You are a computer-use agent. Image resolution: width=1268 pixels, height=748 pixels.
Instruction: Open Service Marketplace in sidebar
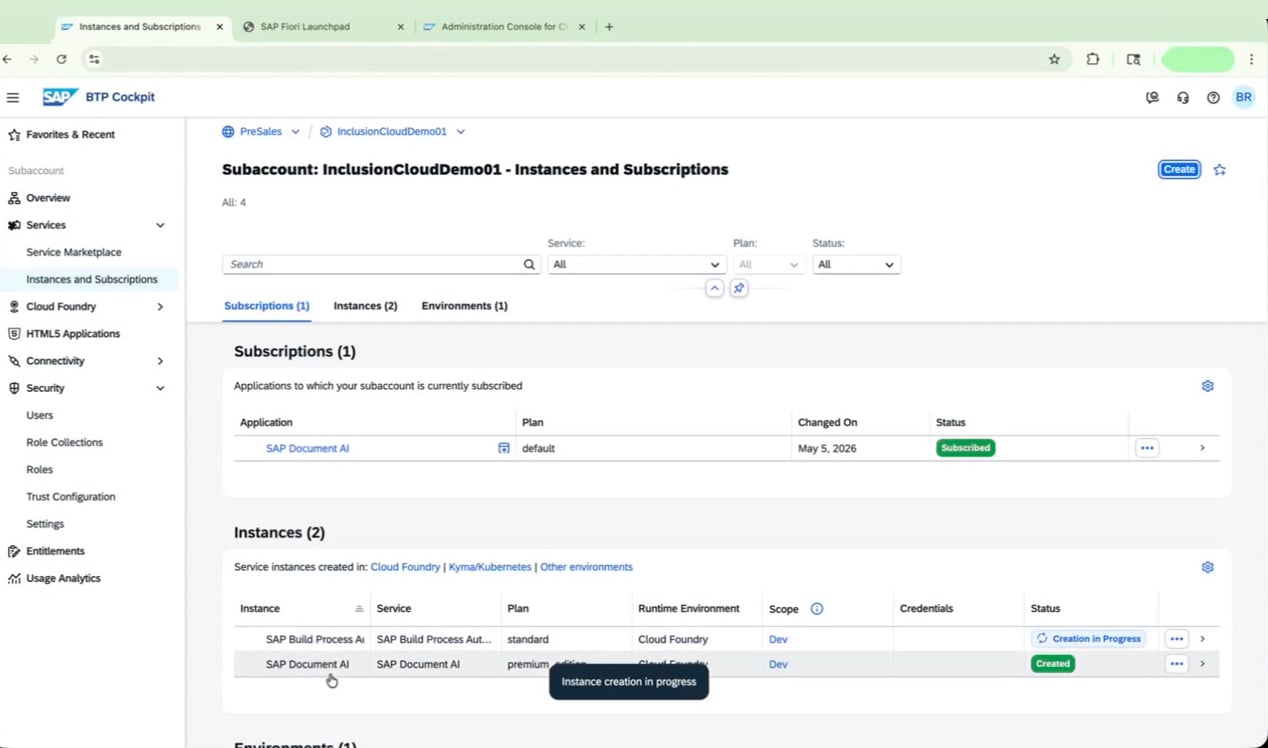[74, 252]
